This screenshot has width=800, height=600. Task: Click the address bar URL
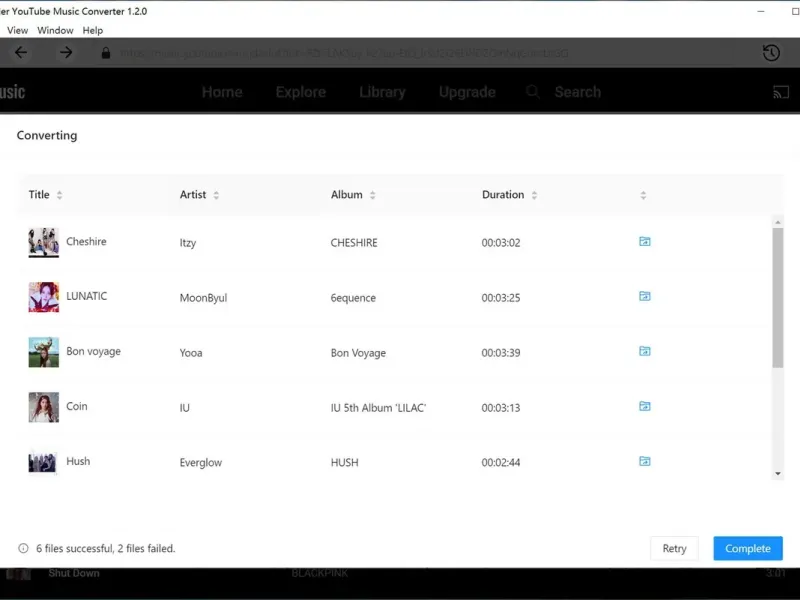pyautogui.click(x=344, y=53)
